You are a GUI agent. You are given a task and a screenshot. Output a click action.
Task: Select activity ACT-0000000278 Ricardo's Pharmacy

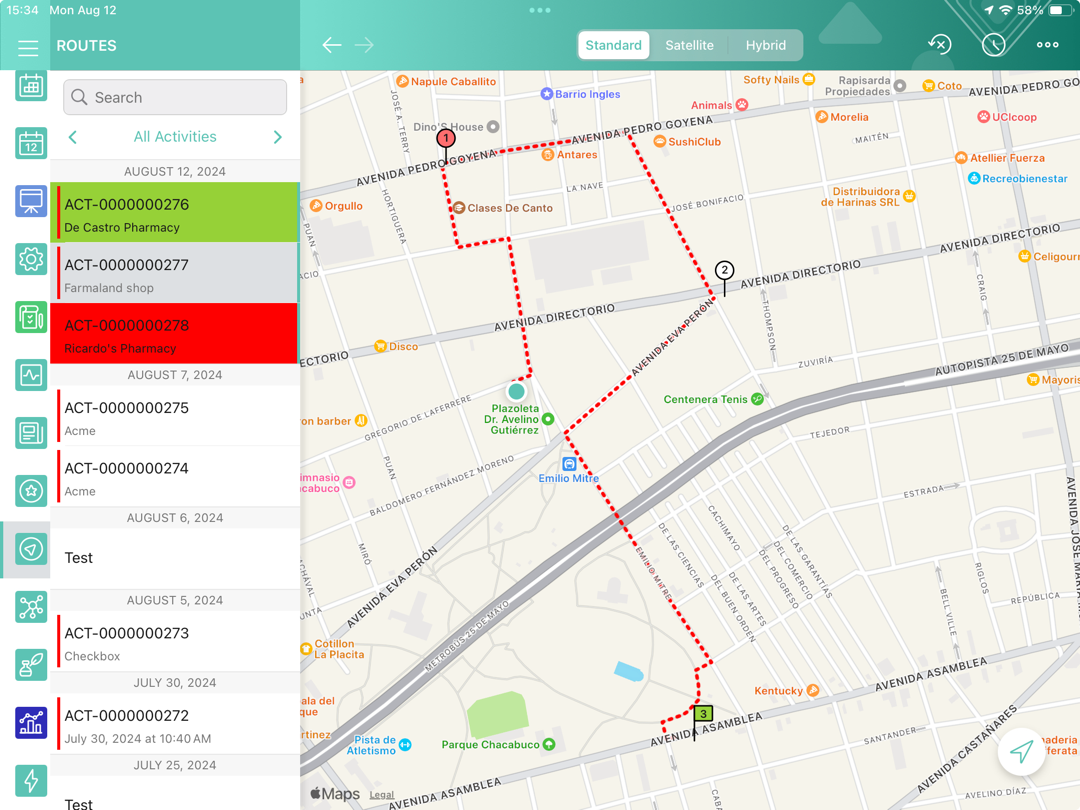(175, 333)
